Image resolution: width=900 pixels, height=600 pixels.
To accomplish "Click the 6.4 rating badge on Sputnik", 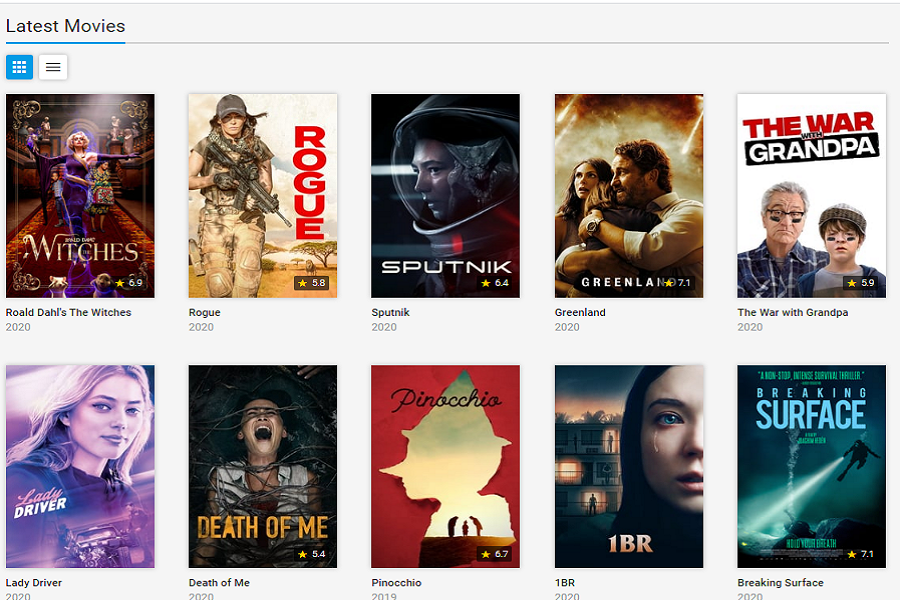I will pos(495,283).
